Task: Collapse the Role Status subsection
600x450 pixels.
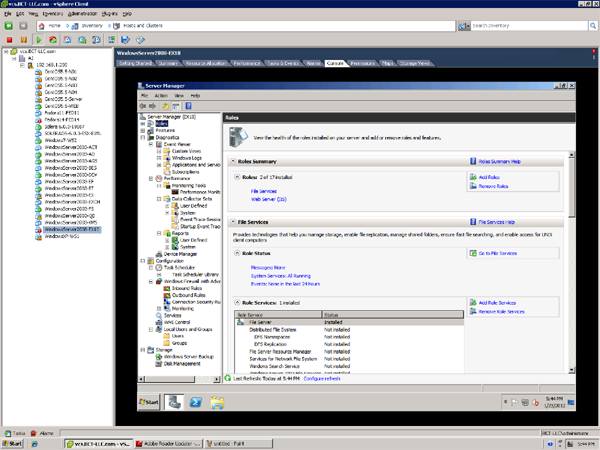Action: pos(237,253)
